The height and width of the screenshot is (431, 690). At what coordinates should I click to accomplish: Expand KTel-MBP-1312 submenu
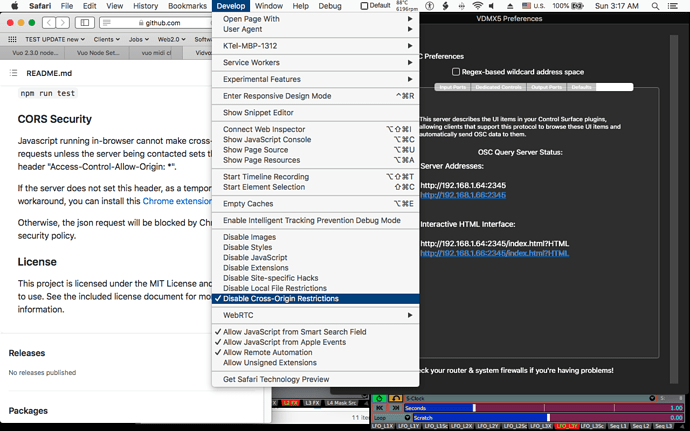pyautogui.click(x=316, y=46)
